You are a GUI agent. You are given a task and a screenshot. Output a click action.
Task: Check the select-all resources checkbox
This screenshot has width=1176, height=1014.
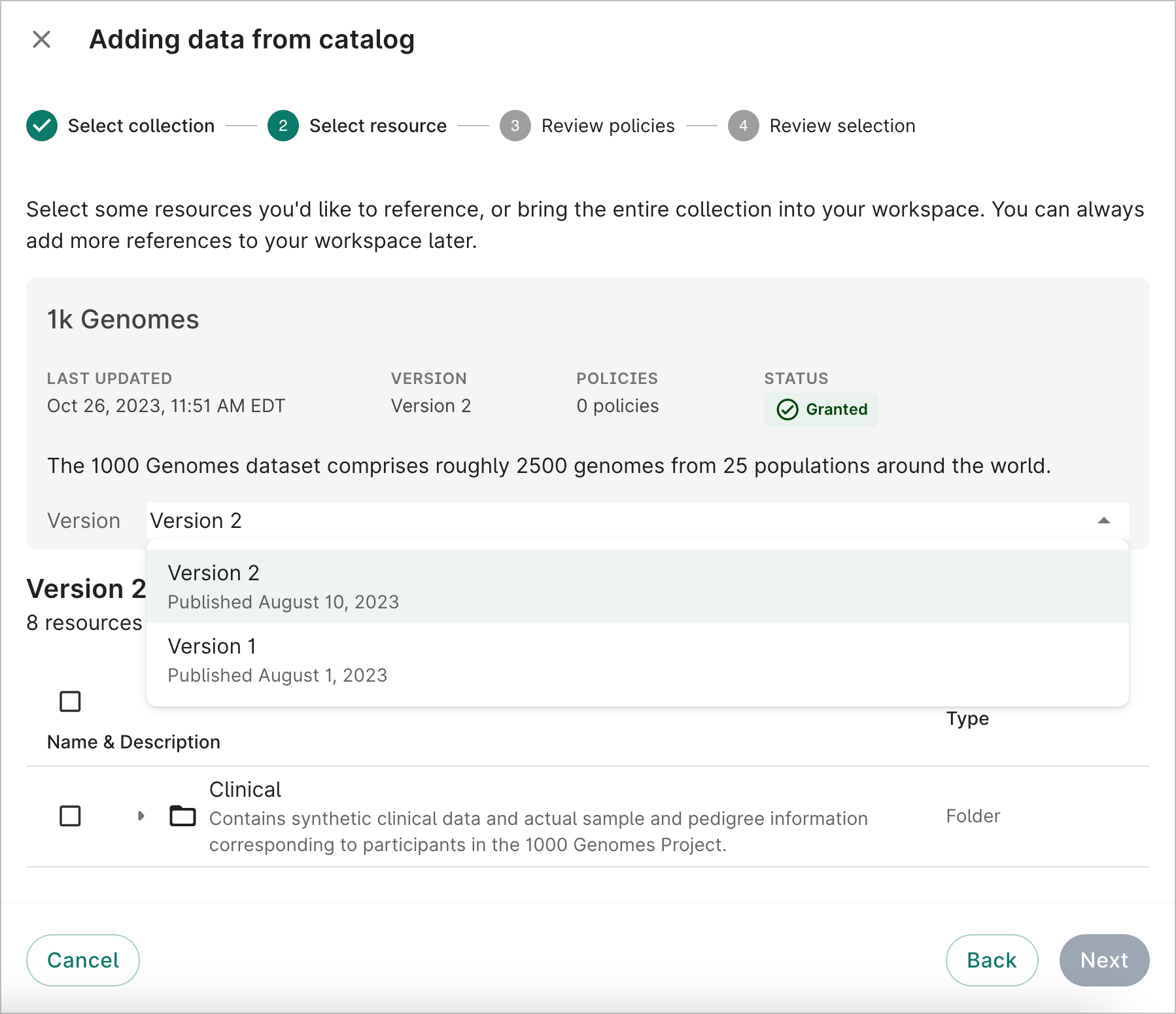70,701
